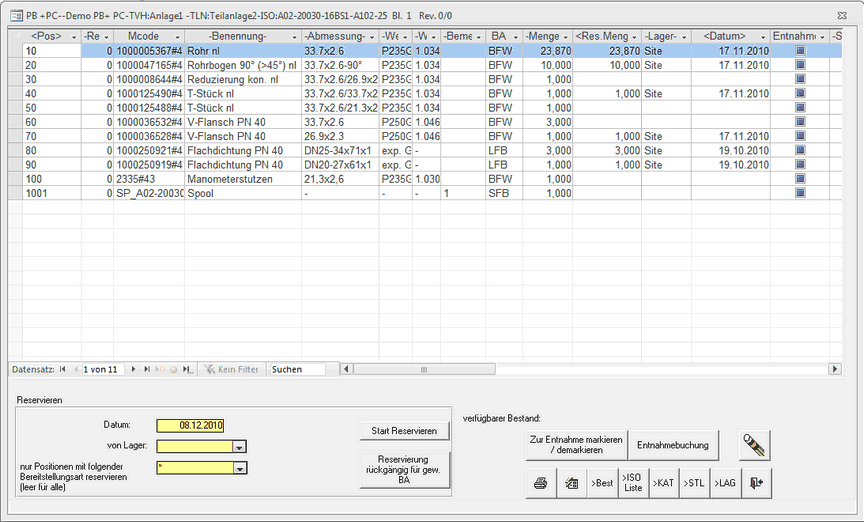Open the Bereitstellungsart dropdown
Image resolution: width=864 pixels, height=522 pixels.
[x=239, y=467]
